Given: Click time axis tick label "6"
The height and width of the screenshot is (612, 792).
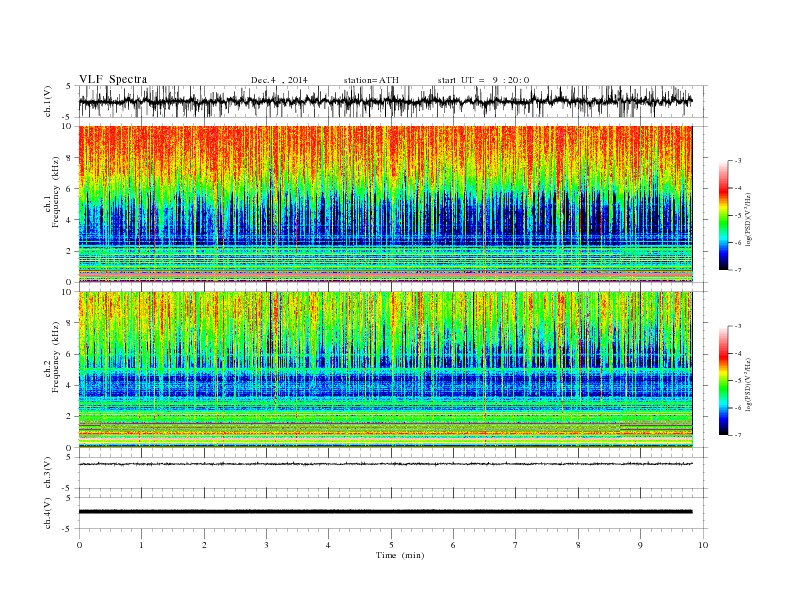Looking at the screenshot, I should click(453, 545).
